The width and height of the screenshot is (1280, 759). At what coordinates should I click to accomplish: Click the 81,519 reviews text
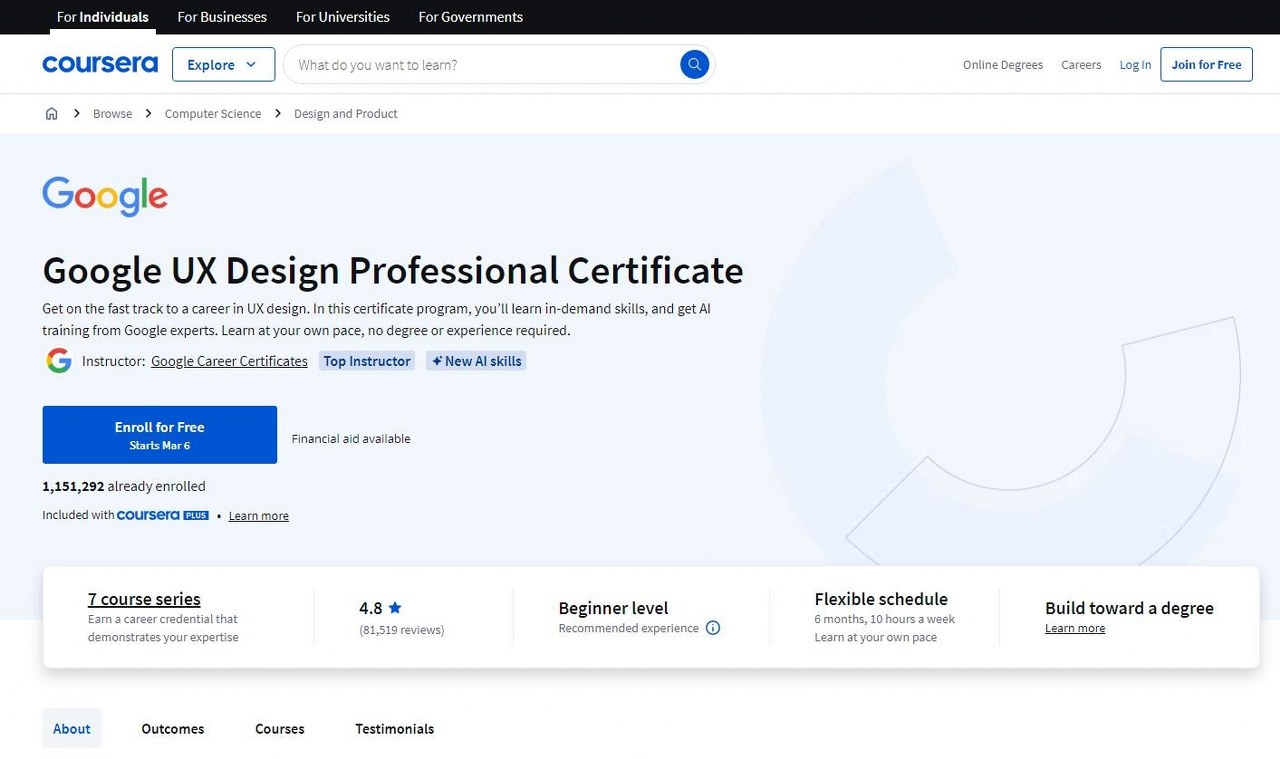coord(402,630)
